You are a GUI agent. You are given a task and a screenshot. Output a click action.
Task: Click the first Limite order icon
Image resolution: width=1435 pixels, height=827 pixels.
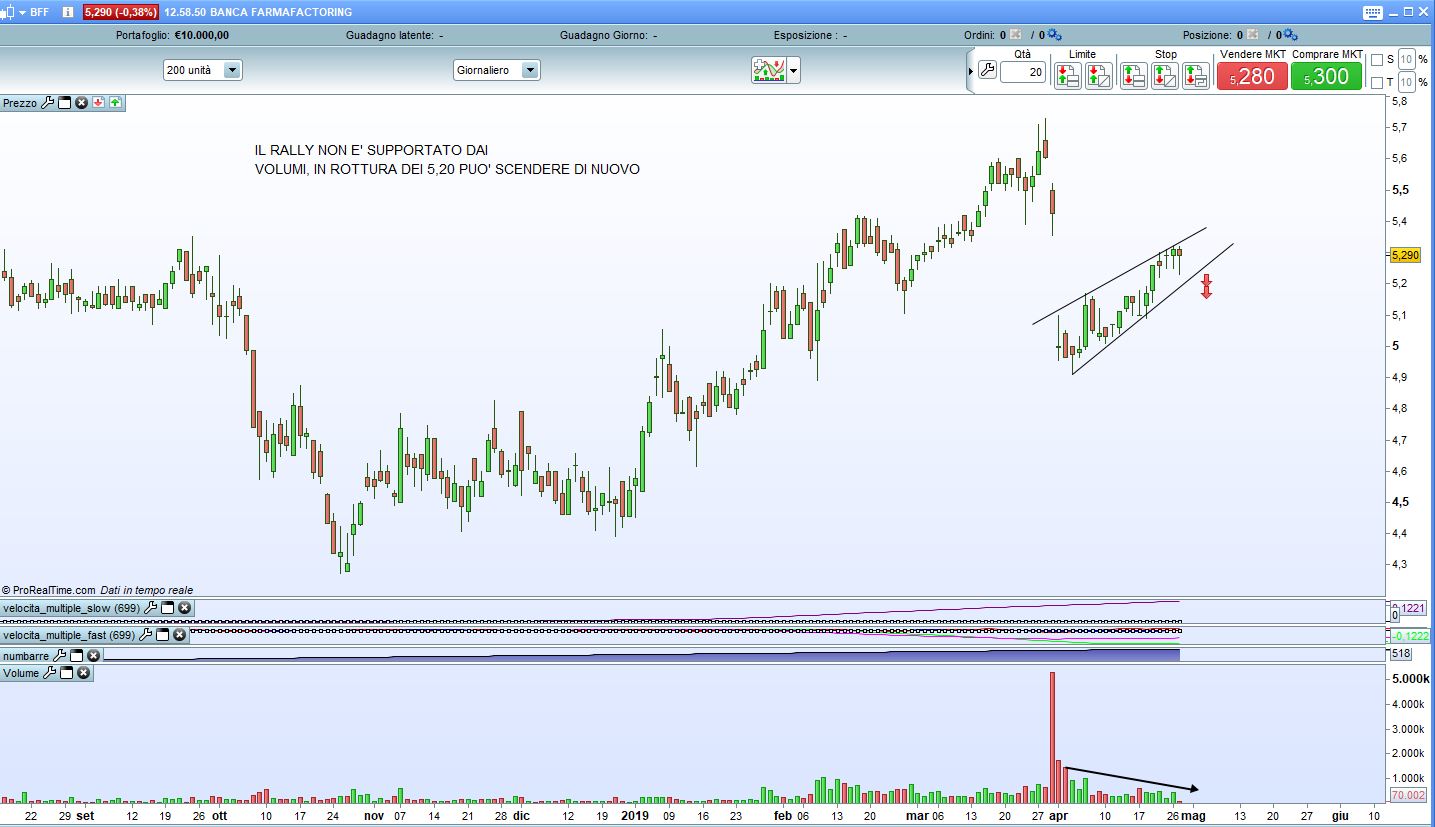(x=1067, y=76)
